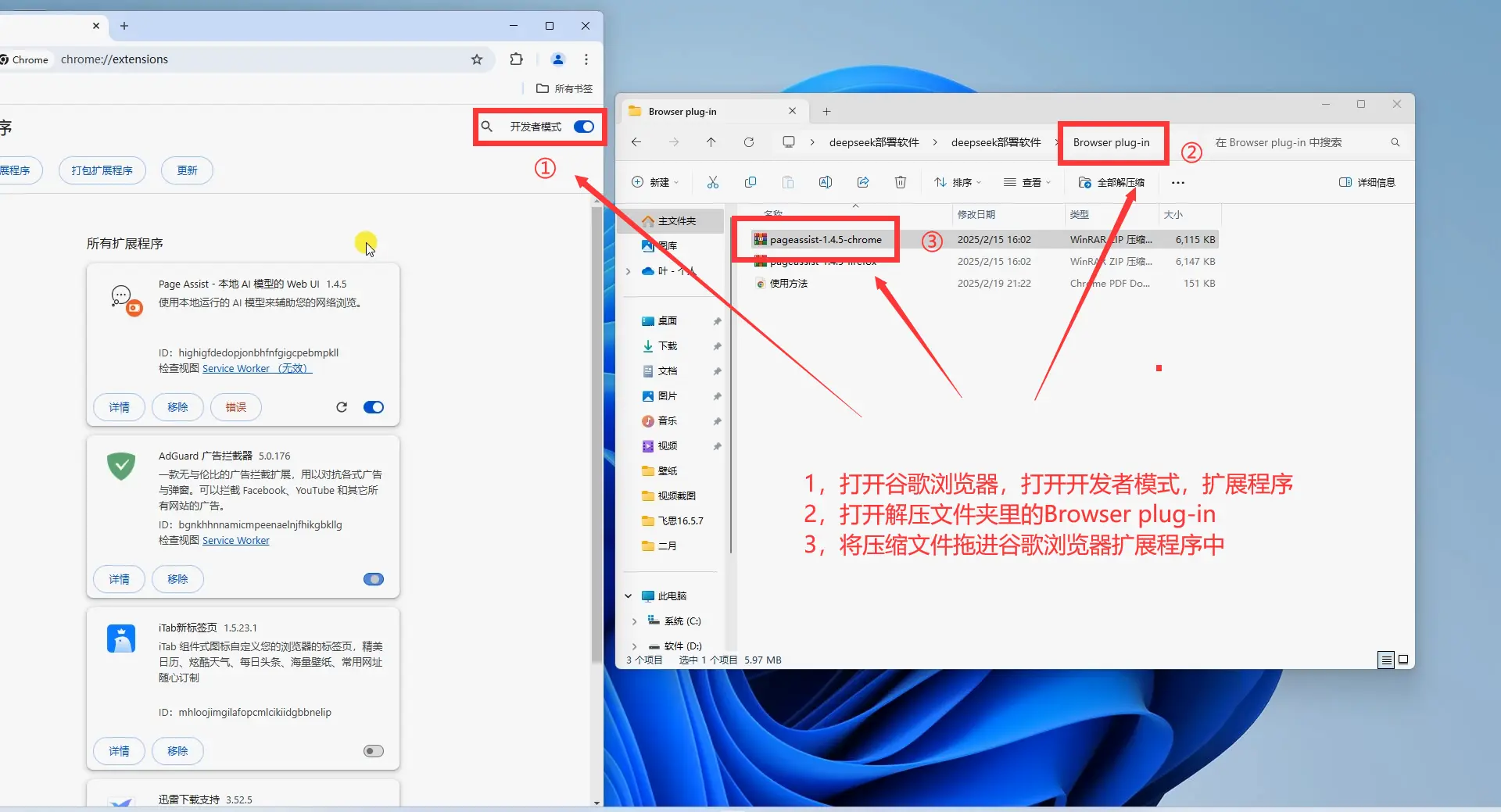Click the Share icon in Explorer toolbar
The width and height of the screenshot is (1501, 812).
coord(863,182)
